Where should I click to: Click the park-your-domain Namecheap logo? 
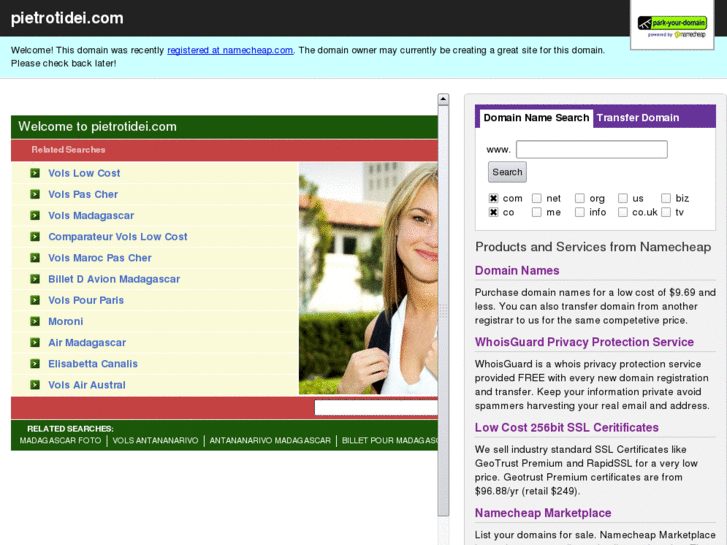tap(672, 26)
